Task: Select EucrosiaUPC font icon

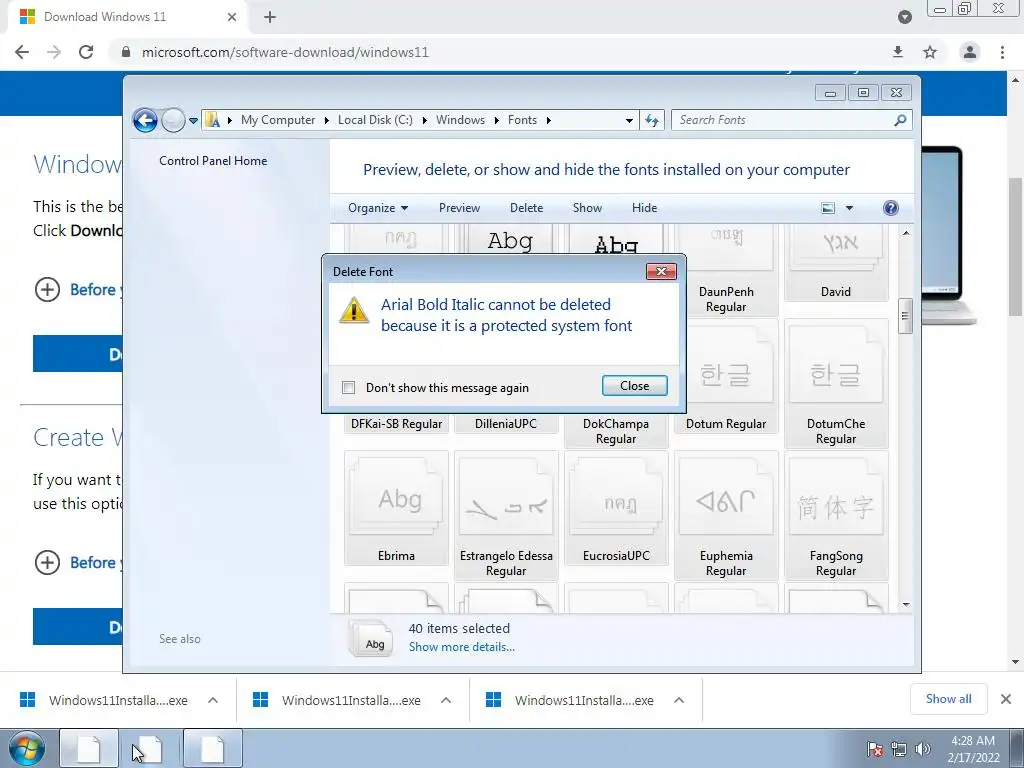Action: (x=616, y=508)
